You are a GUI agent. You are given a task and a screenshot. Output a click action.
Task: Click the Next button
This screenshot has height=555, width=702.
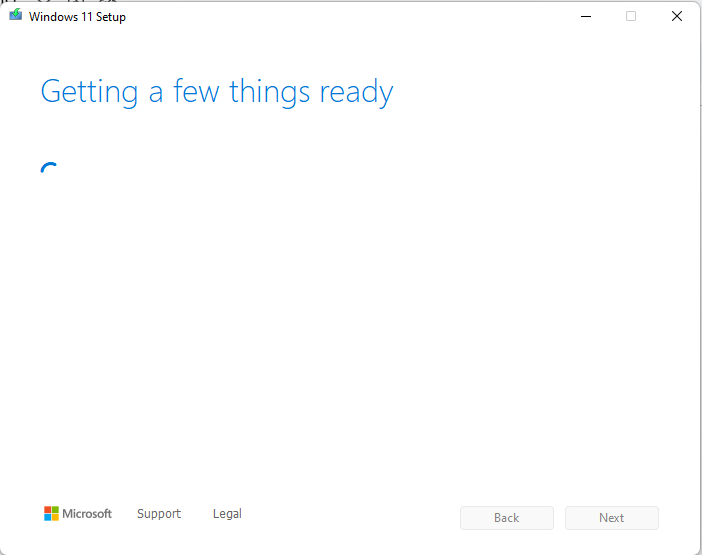coord(612,518)
